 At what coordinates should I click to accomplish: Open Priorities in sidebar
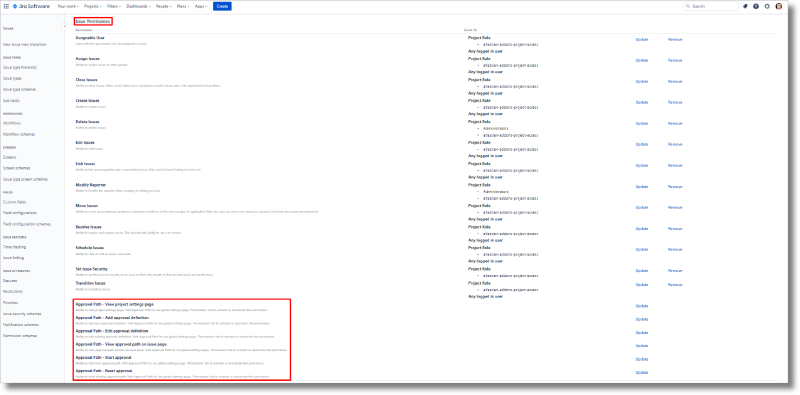pos(11,303)
